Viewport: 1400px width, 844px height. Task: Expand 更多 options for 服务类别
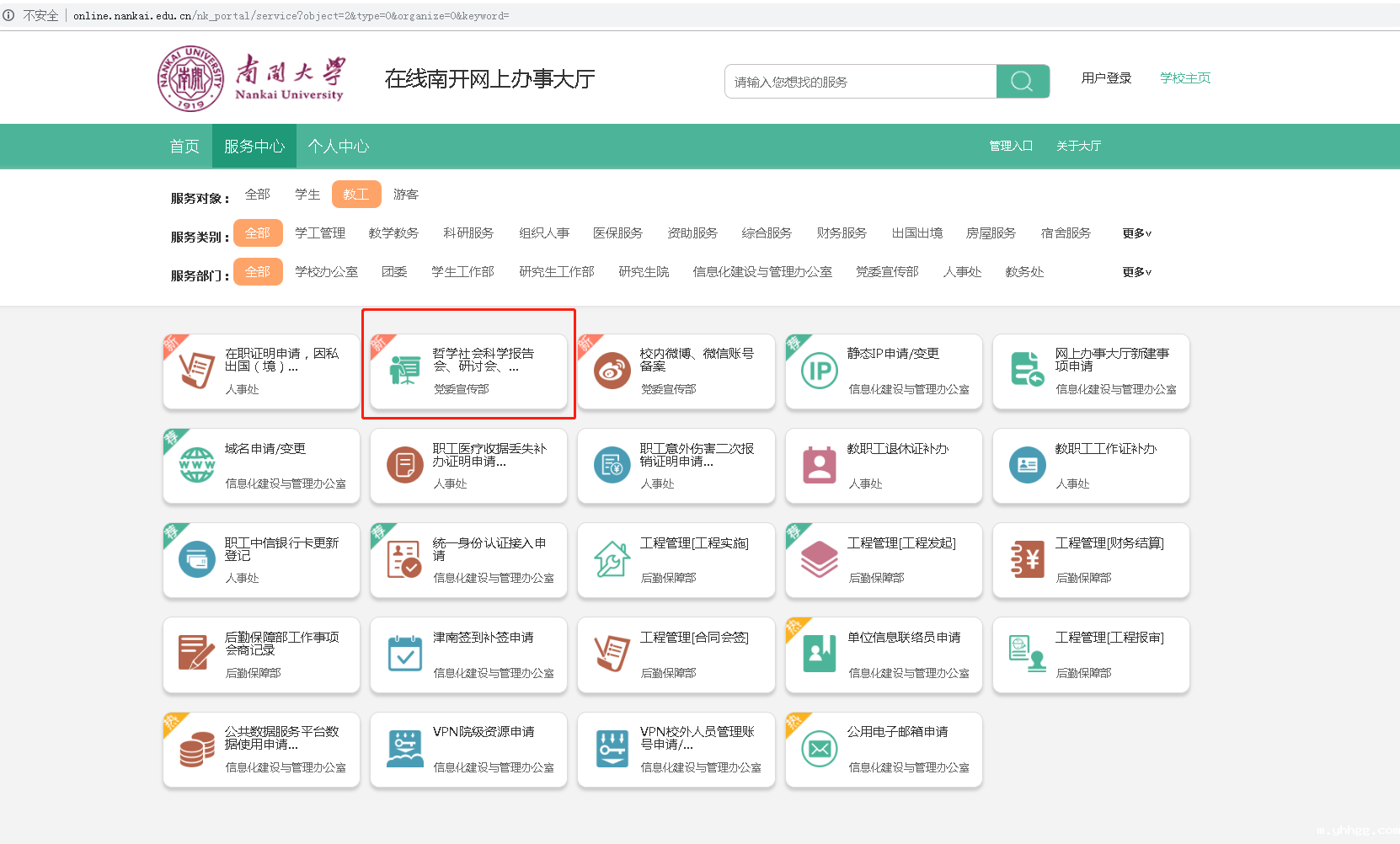pos(1135,233)
